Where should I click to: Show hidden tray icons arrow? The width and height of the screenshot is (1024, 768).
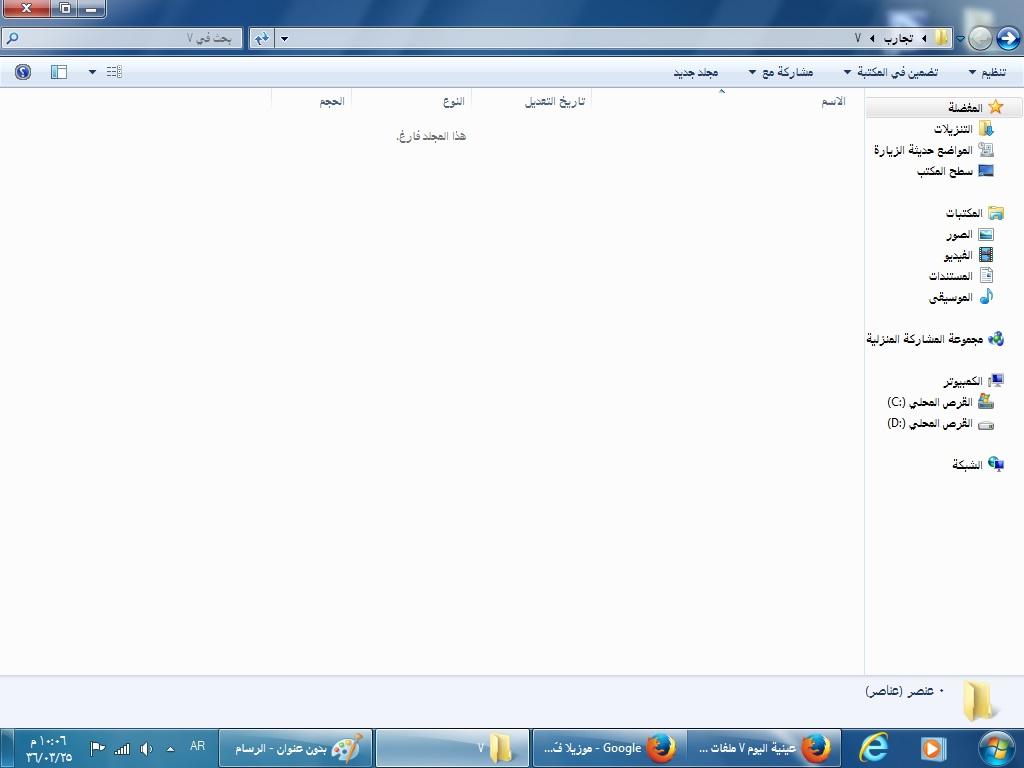click(x=170, y=749)
